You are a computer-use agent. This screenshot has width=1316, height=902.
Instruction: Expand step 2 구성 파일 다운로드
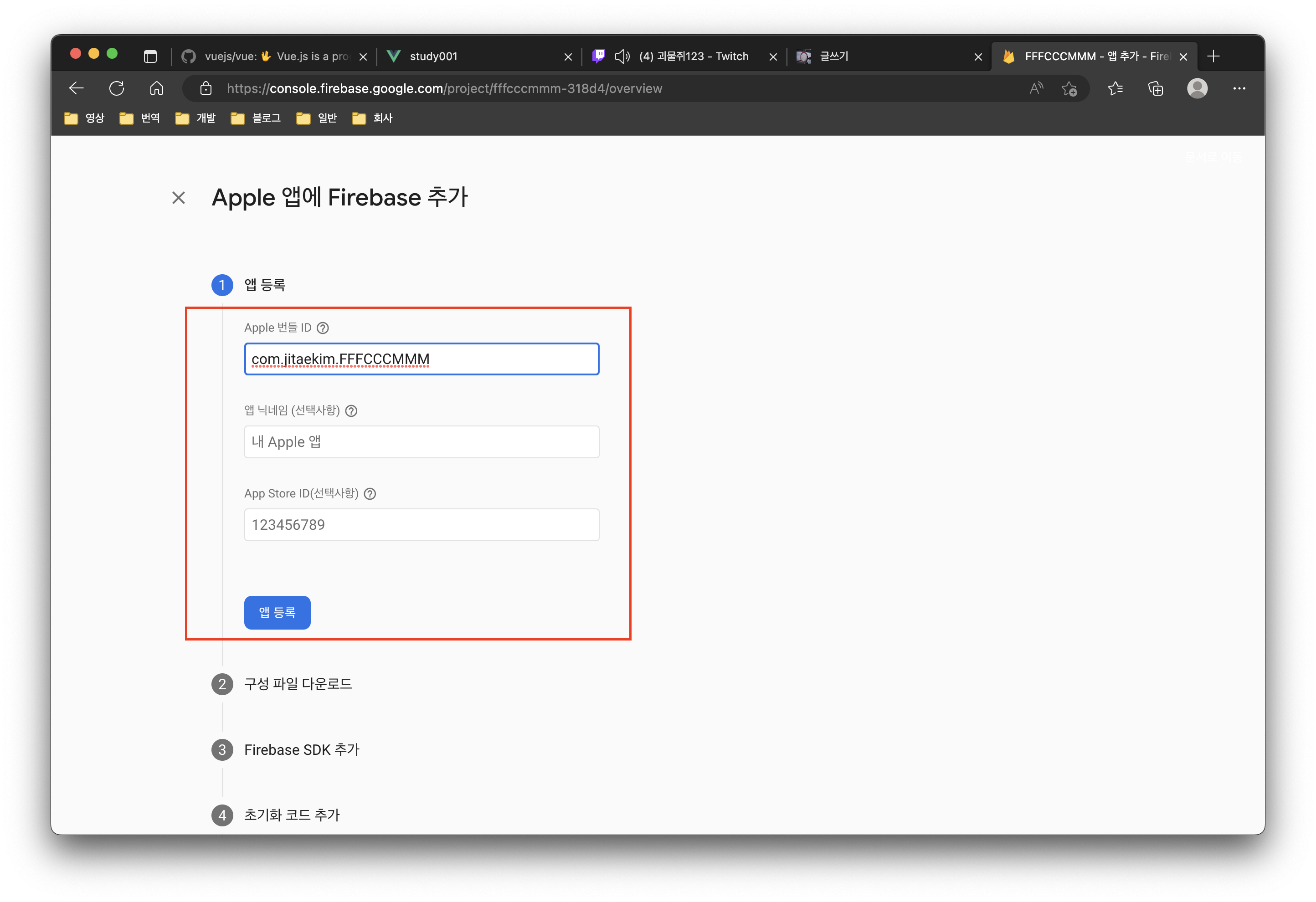(282, 684)
